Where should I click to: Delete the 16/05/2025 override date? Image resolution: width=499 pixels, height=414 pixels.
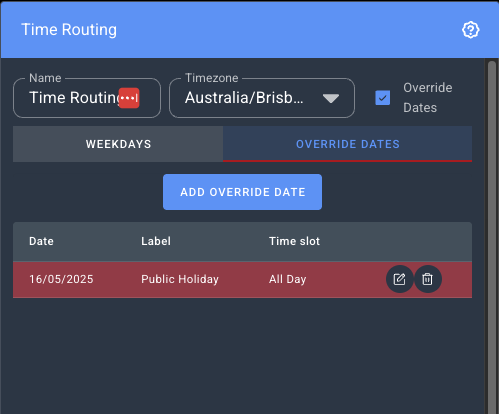[x=427, y=279]
